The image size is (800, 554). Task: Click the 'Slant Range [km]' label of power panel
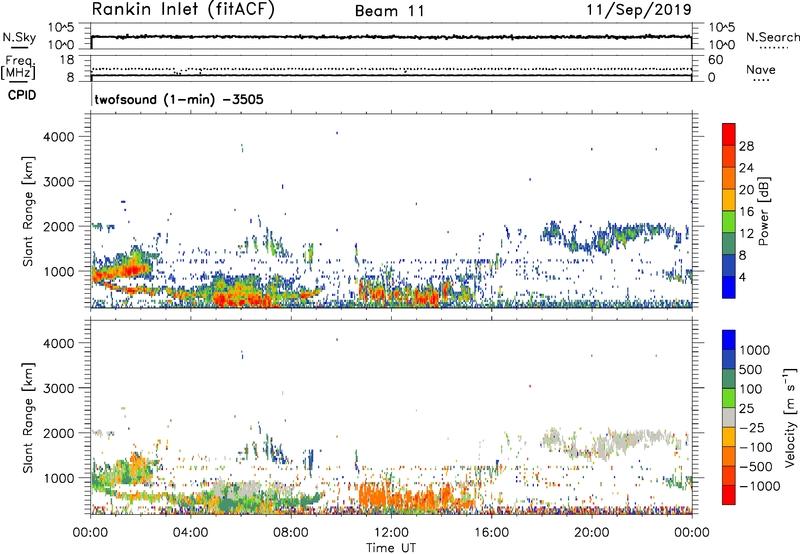(x=28, y=211)
